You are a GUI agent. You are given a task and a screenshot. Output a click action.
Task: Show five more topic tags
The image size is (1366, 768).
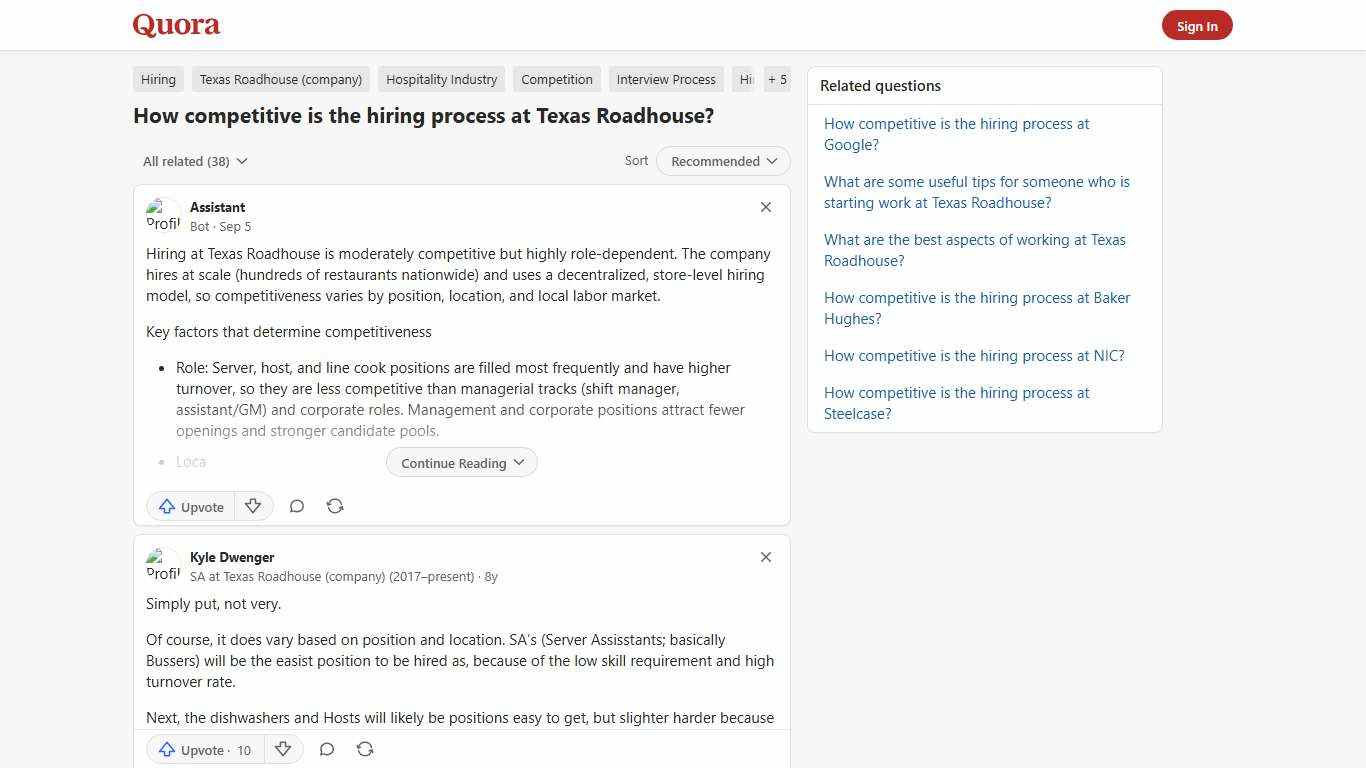point(777,79)
